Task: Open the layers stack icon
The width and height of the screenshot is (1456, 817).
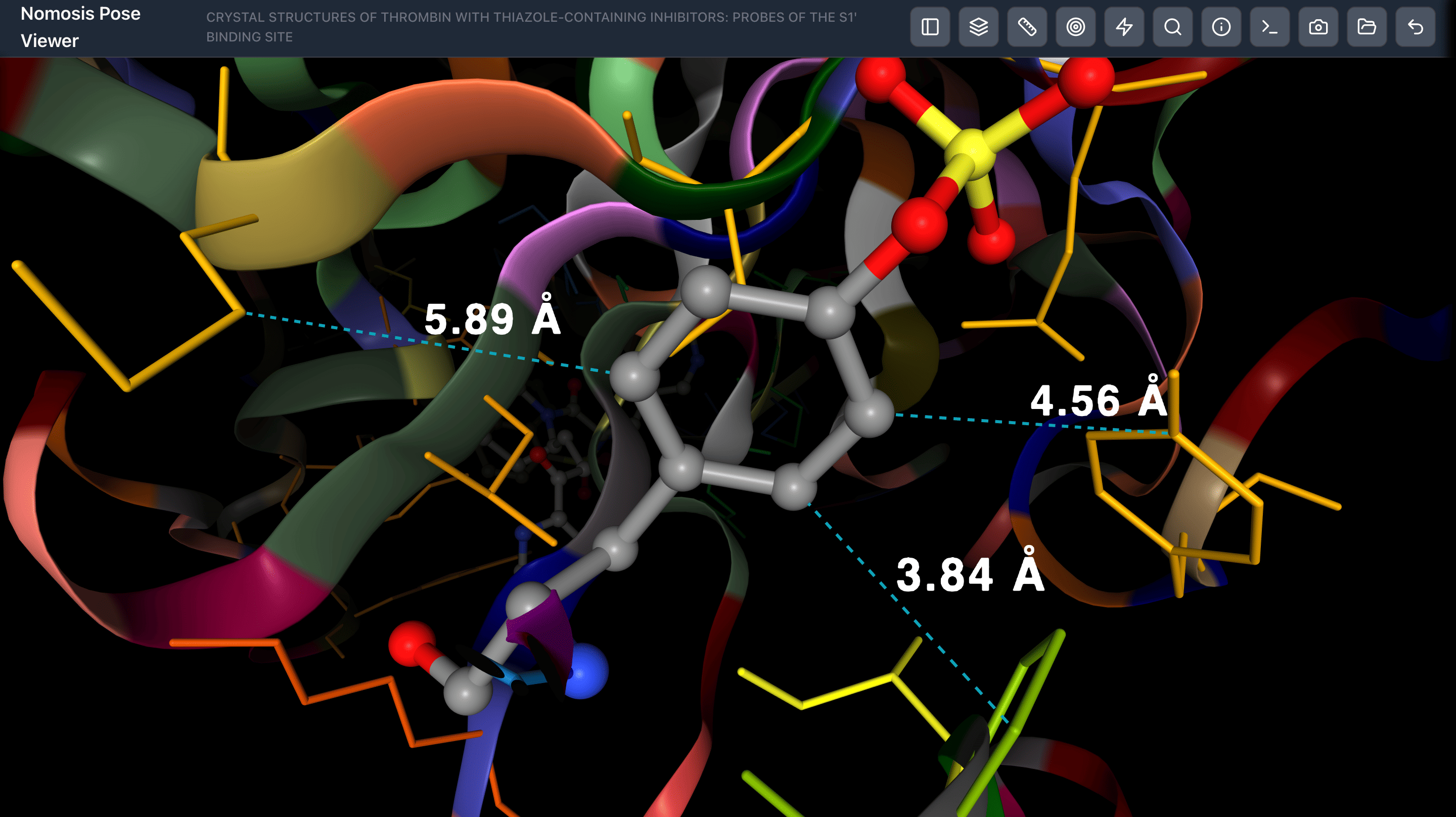Action: tap(978, 27)
